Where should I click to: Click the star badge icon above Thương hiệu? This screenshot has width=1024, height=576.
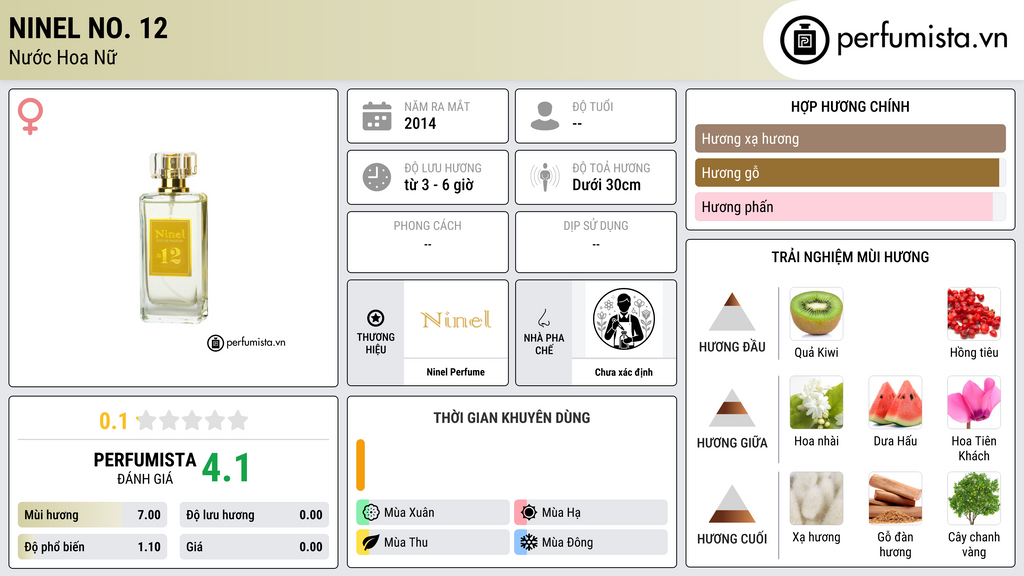376,318
